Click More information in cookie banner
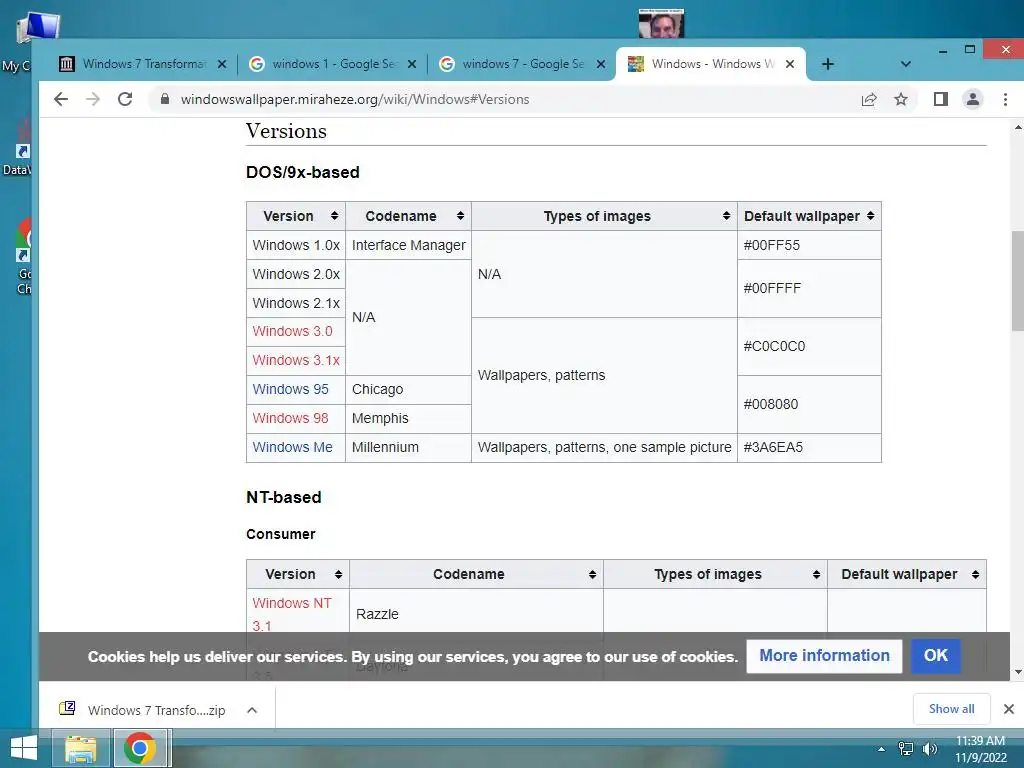Image resolution: width=1024 pixels, height=768 pixels. 824,656
